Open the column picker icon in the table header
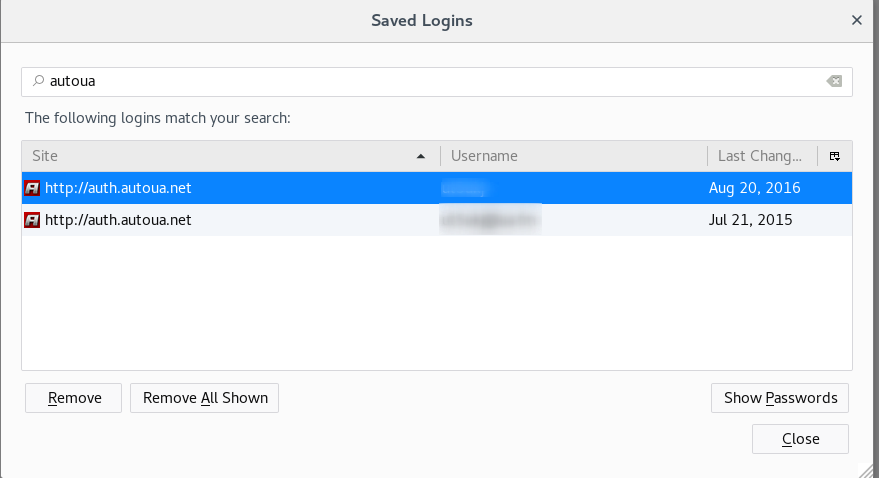879x478 pixels. tap(835, 156)
